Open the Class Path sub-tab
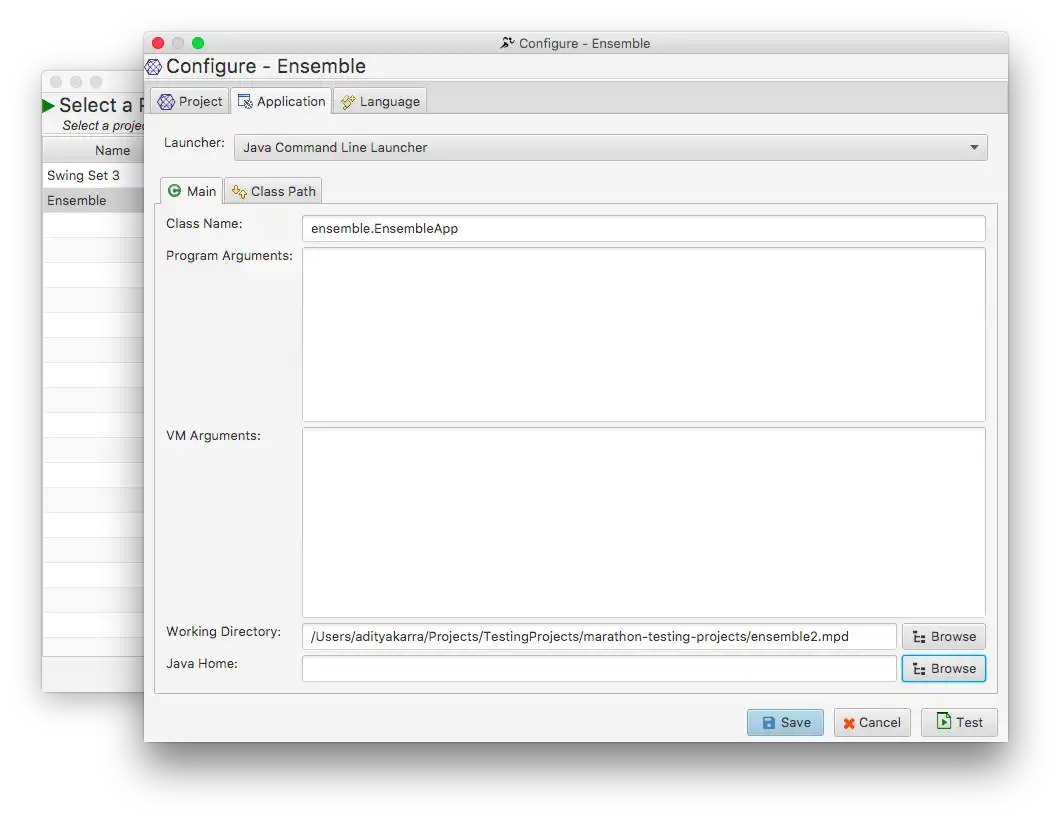Screen dimensions: 1064x822 pos(273,191)
